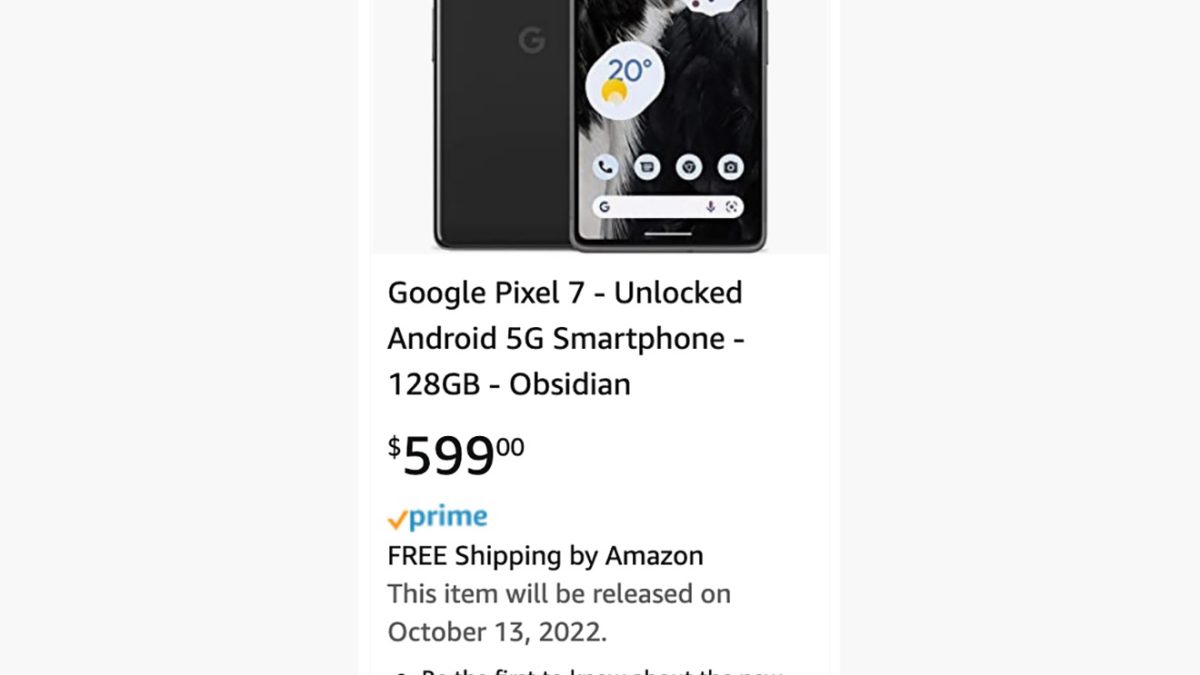Viewport: 1200px width, 675px height.
Task: Click the October 13, 2022 release date
Action: 497,632
